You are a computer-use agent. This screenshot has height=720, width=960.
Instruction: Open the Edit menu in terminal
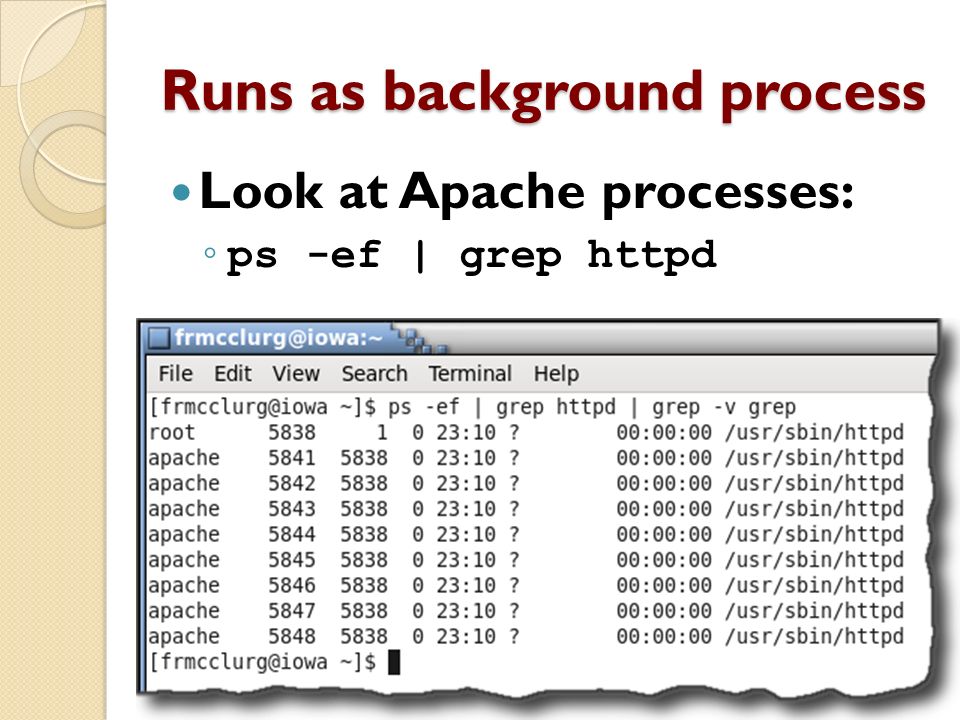233,373
